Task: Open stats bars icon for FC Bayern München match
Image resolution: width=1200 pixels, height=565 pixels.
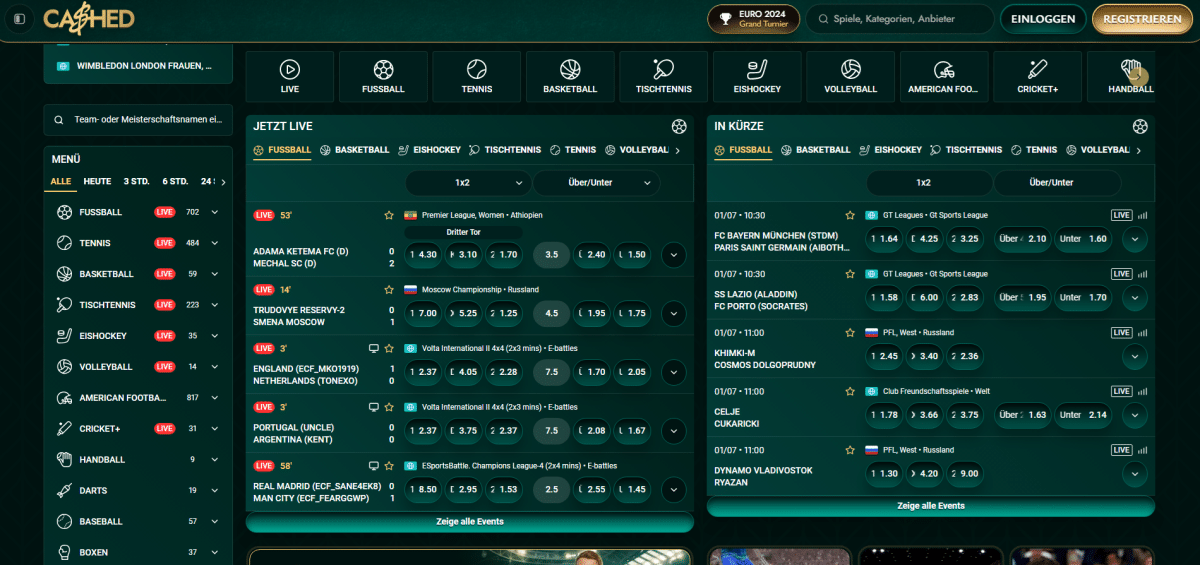Action: tap(1142, 215)
